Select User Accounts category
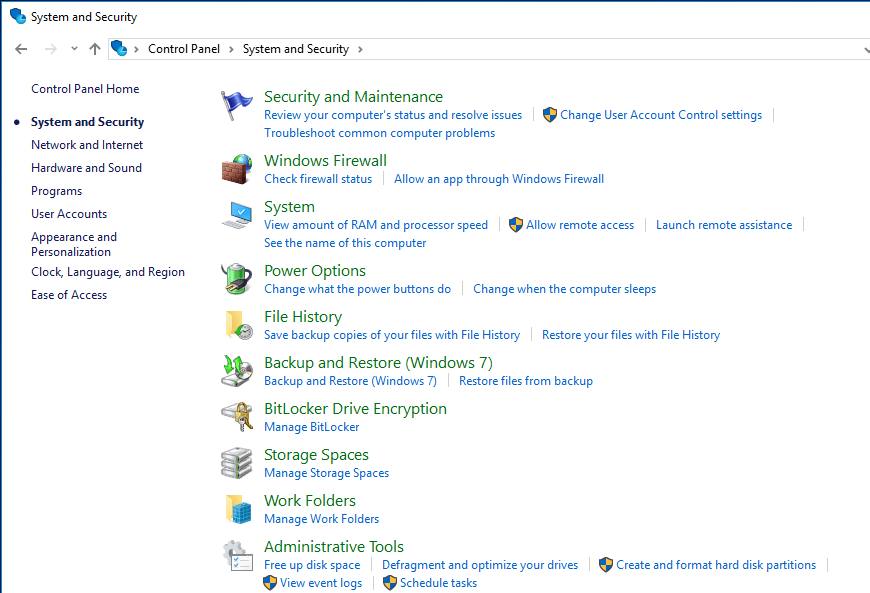 point(69,214)
